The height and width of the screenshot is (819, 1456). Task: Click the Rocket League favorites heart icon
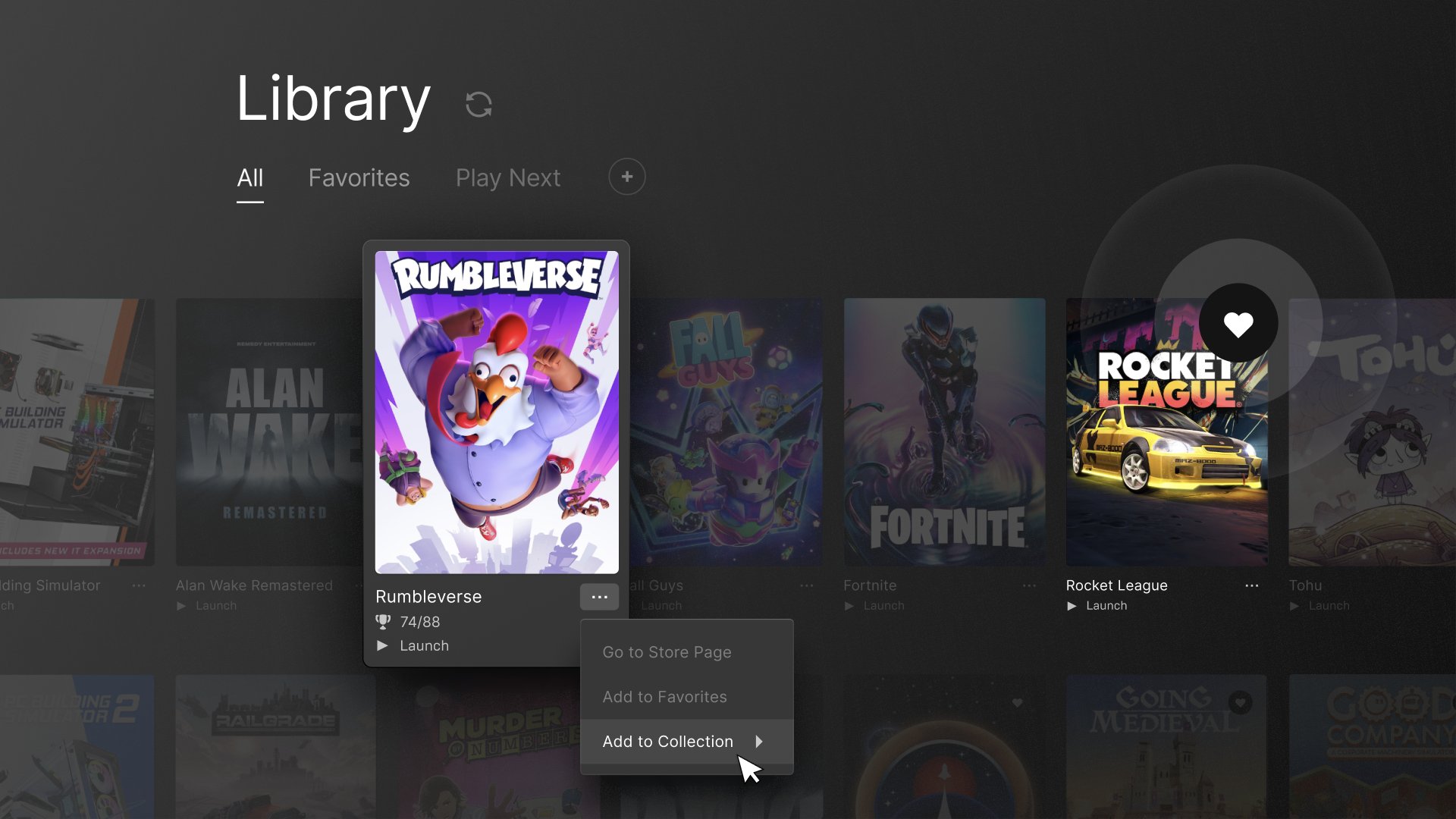[x=1237, y=322]
